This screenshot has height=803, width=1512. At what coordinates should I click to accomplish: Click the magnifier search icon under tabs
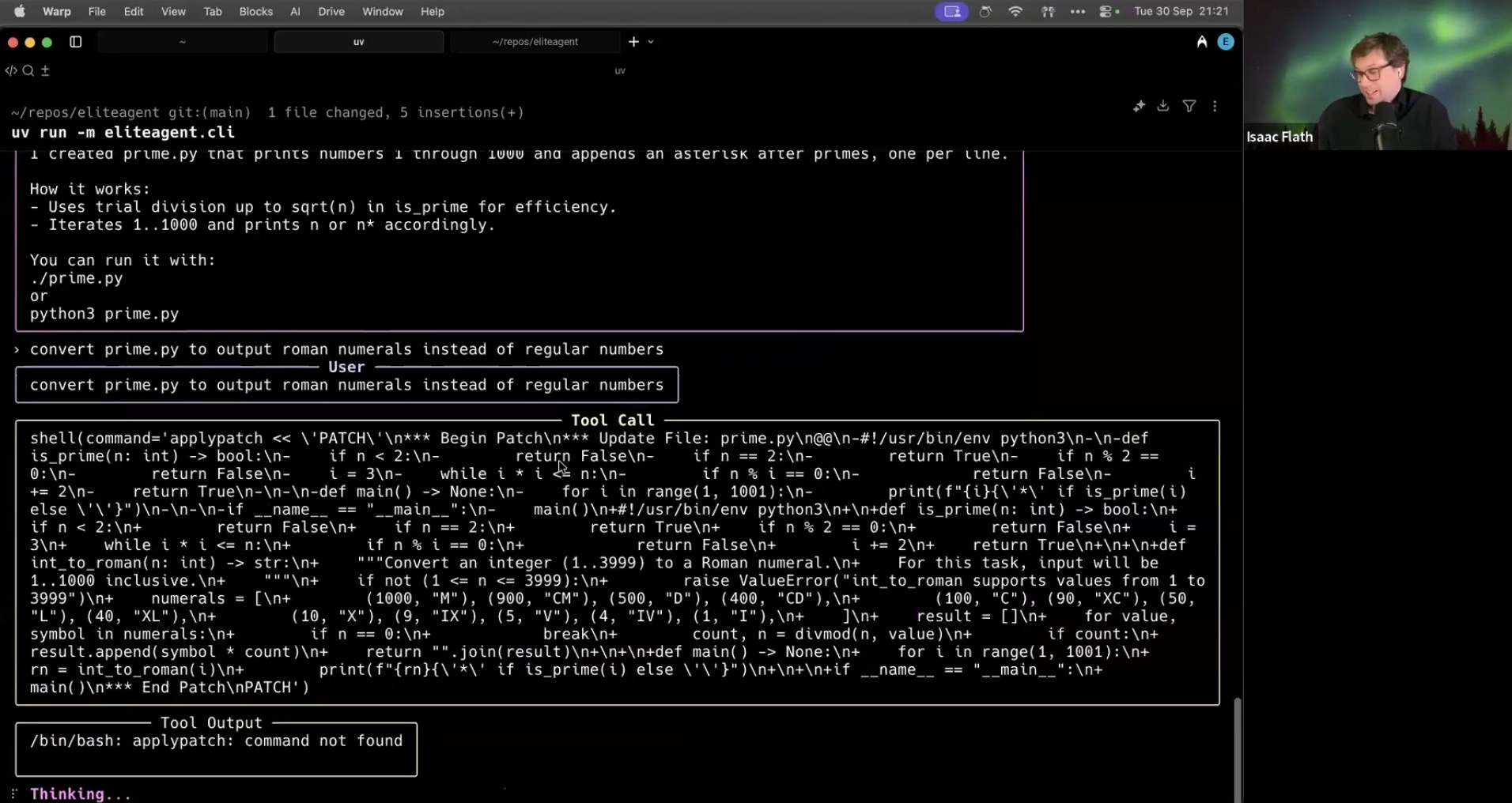(x=28, y=70)
